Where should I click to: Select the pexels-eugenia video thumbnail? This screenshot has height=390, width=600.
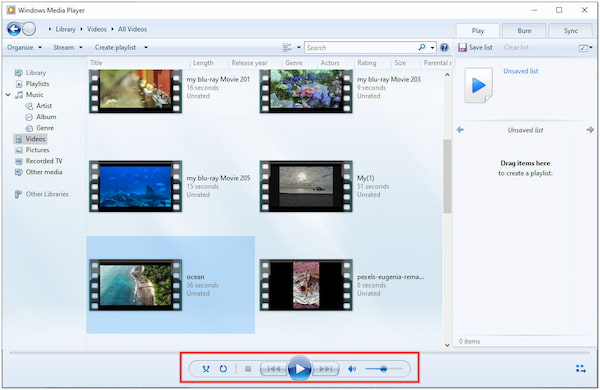[x=306, y=285]
